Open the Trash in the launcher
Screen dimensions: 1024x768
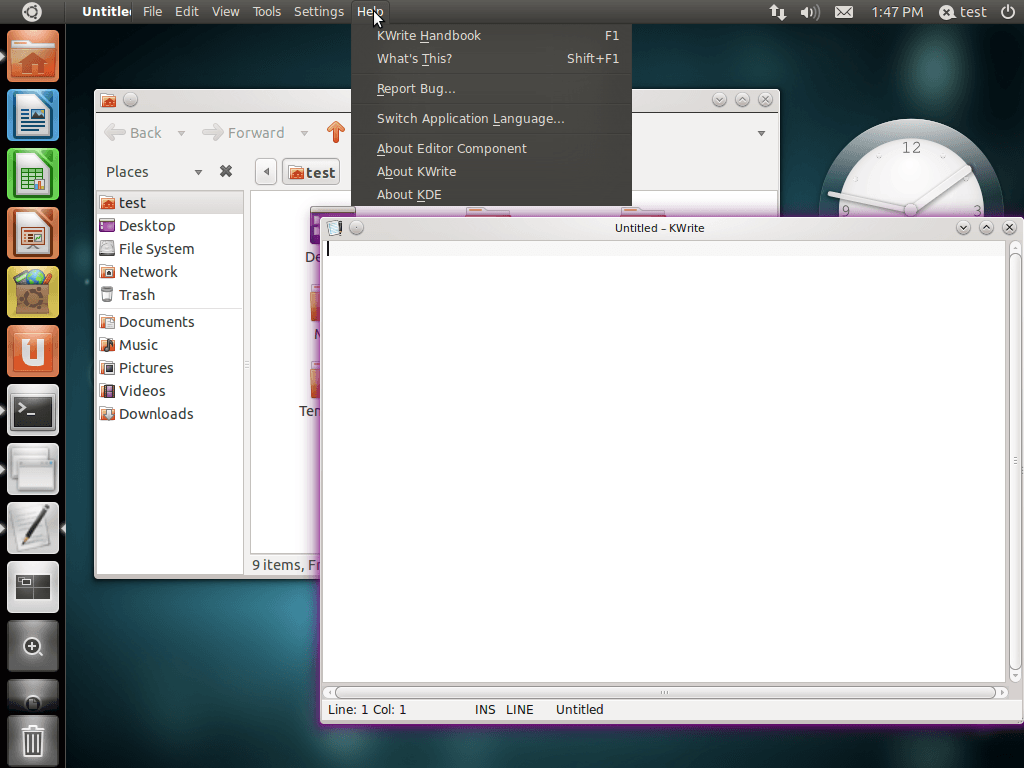point(33,741)
